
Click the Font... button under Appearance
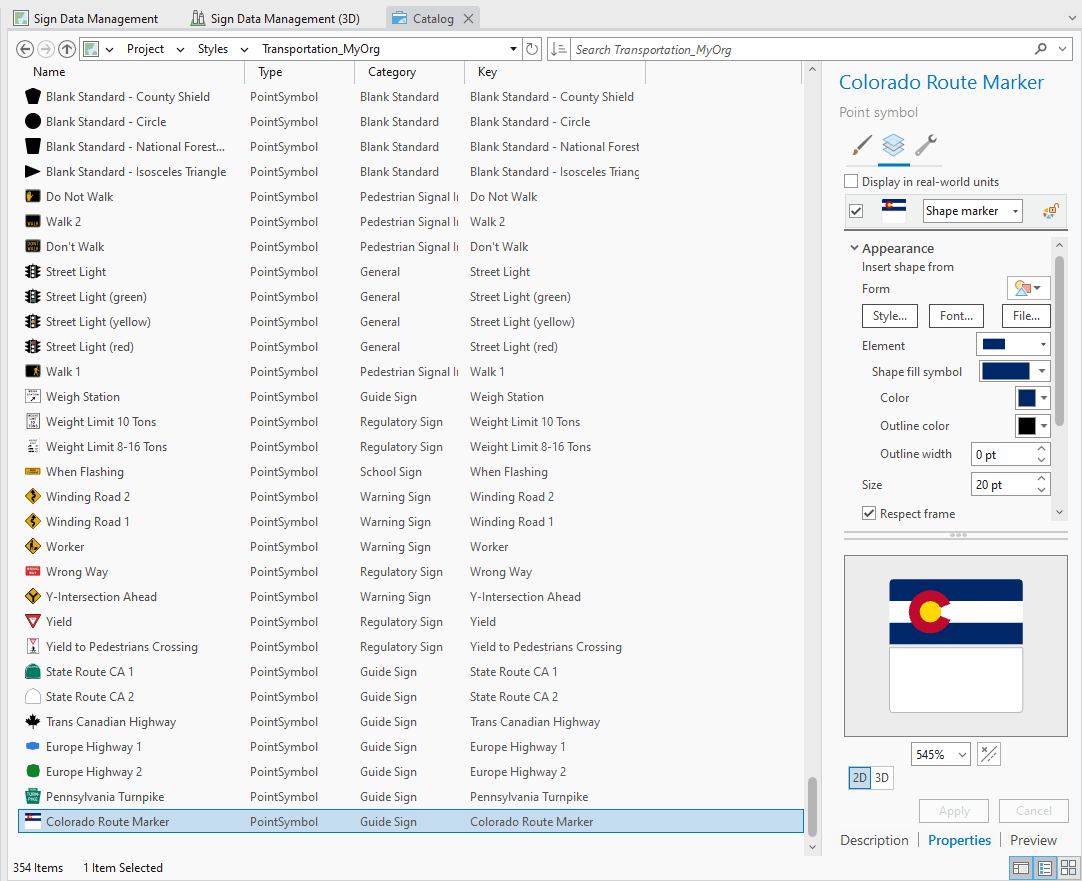click(x=956, y=315)
